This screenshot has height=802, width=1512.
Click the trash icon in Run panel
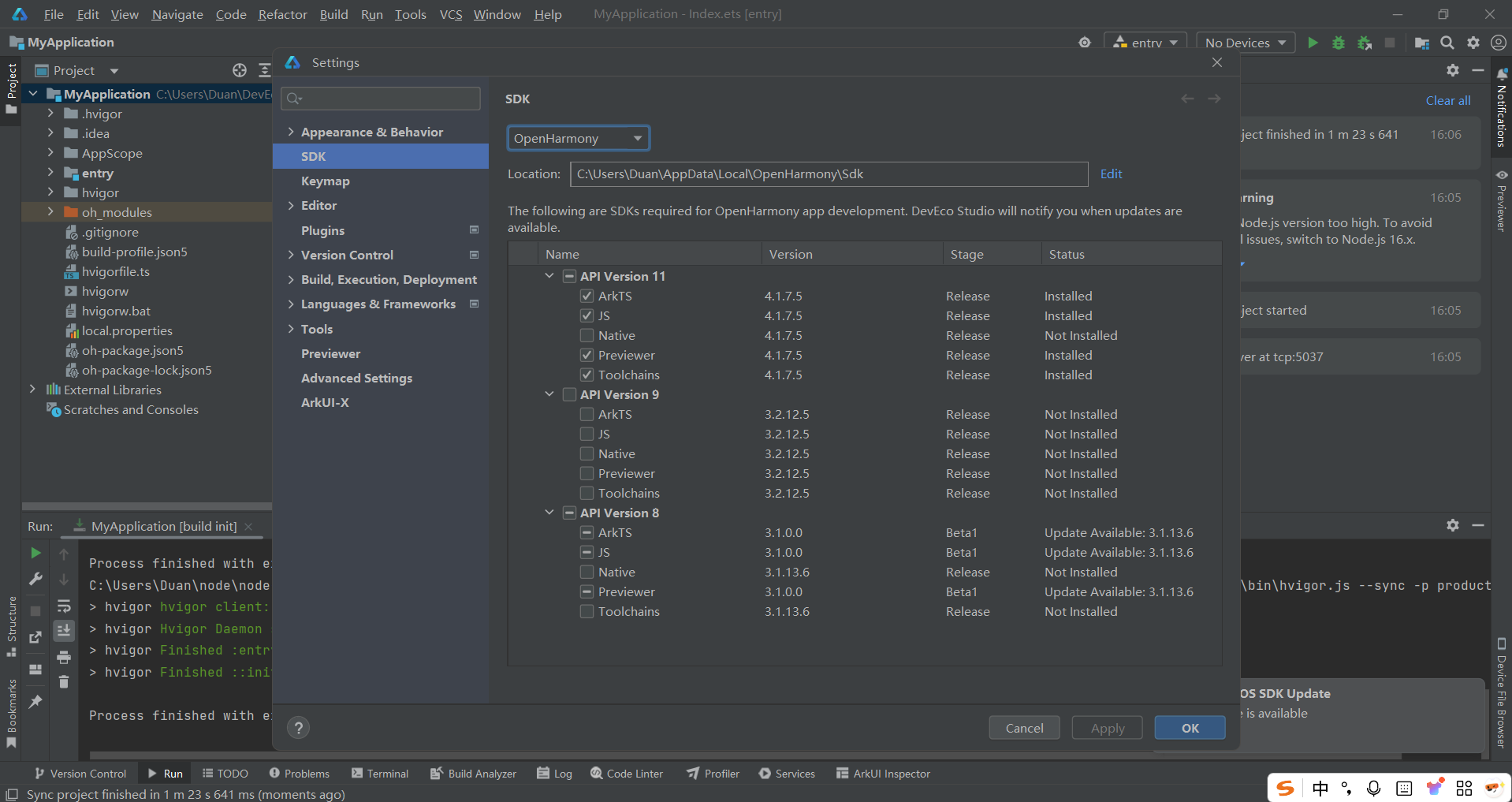[64, 681]
